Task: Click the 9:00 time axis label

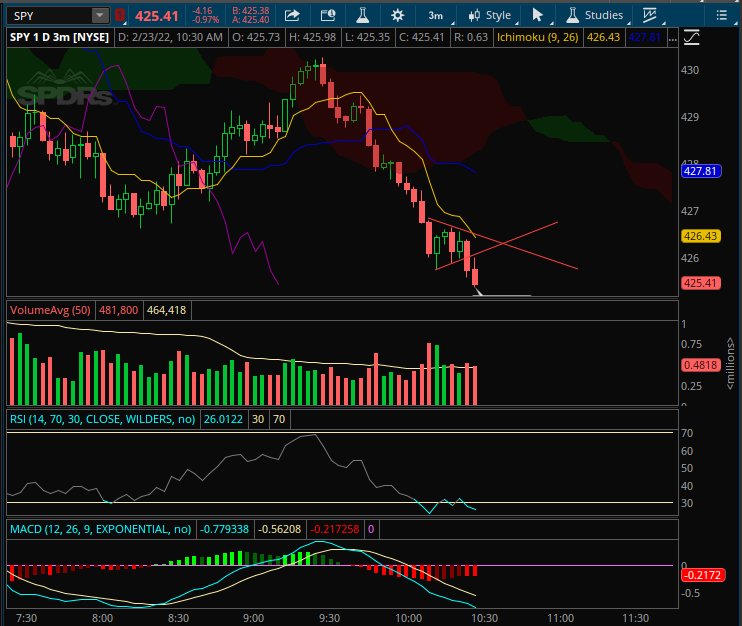Action: click(254, 618)
